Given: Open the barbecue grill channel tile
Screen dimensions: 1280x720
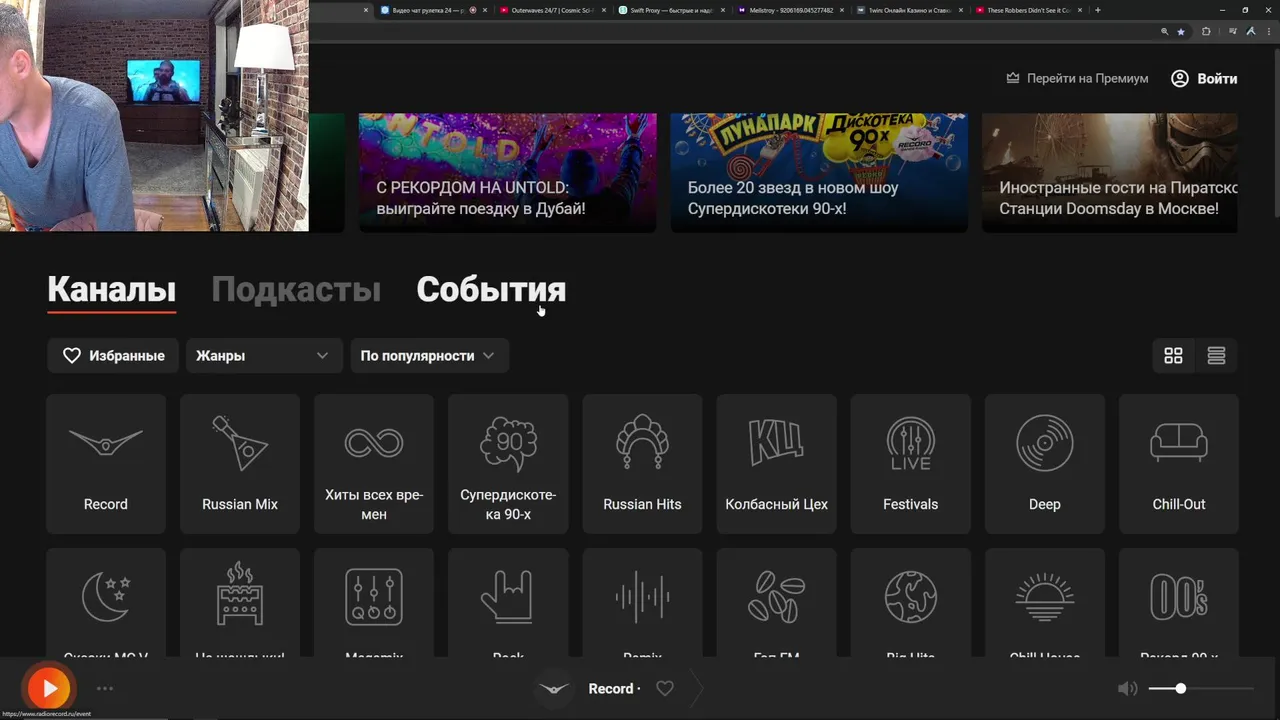Looking at the screenshot, I should point(240,602).
